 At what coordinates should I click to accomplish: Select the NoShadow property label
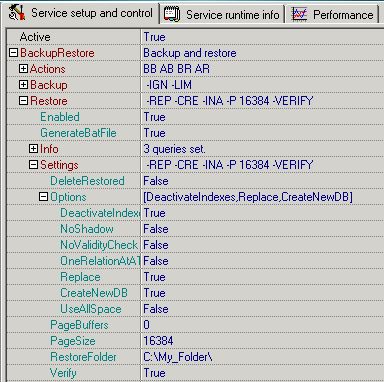tap(87, 229)
